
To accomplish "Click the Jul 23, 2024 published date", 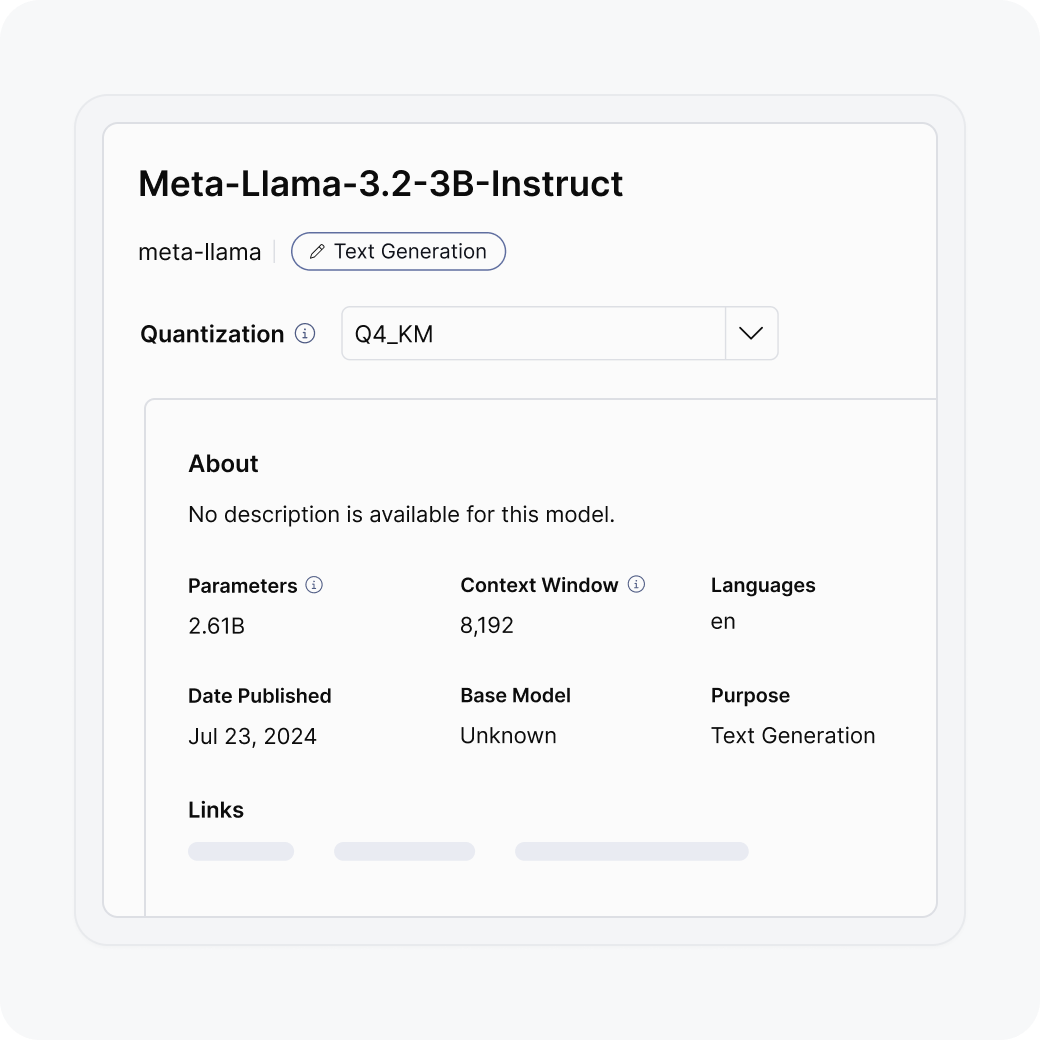I will point(252,737).
